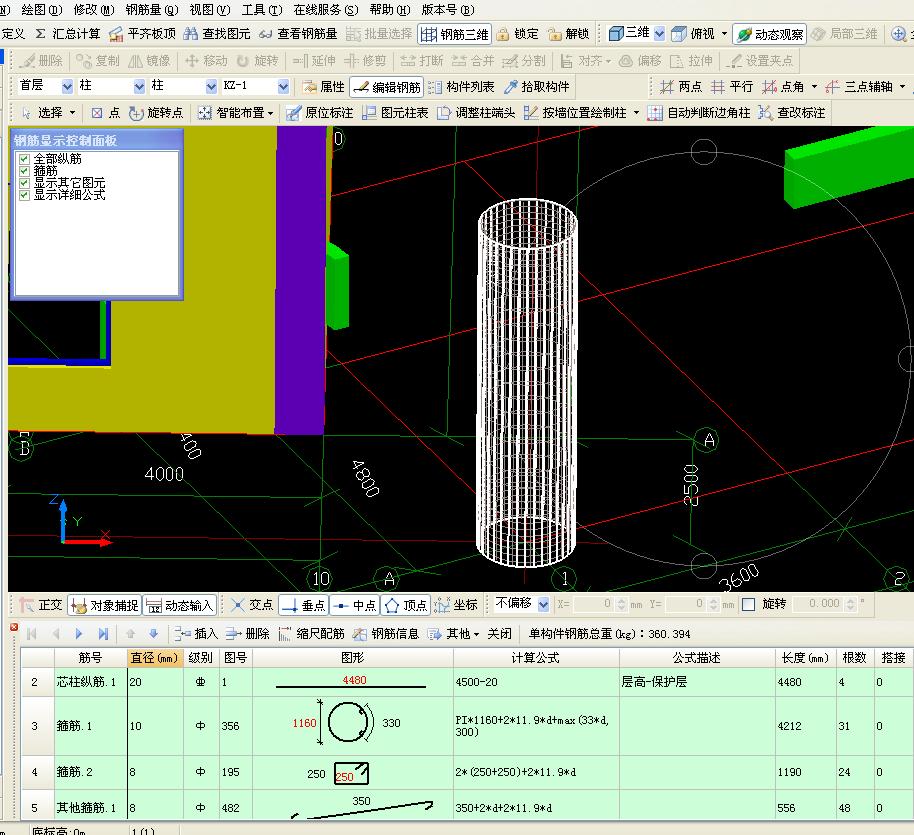Click the 直径(mm) column header
Screen dimensions: 914x835
tap(154, 658)
